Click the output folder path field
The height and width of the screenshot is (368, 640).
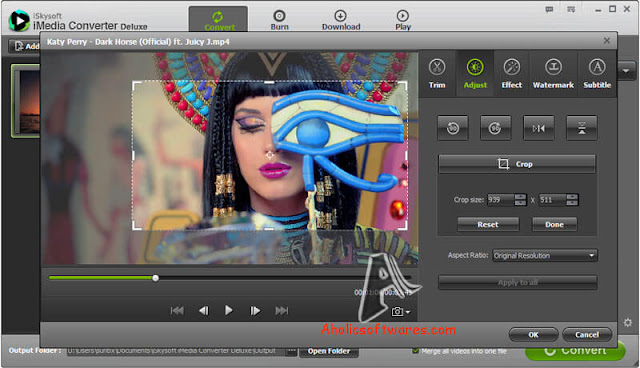tap(176, 351)
